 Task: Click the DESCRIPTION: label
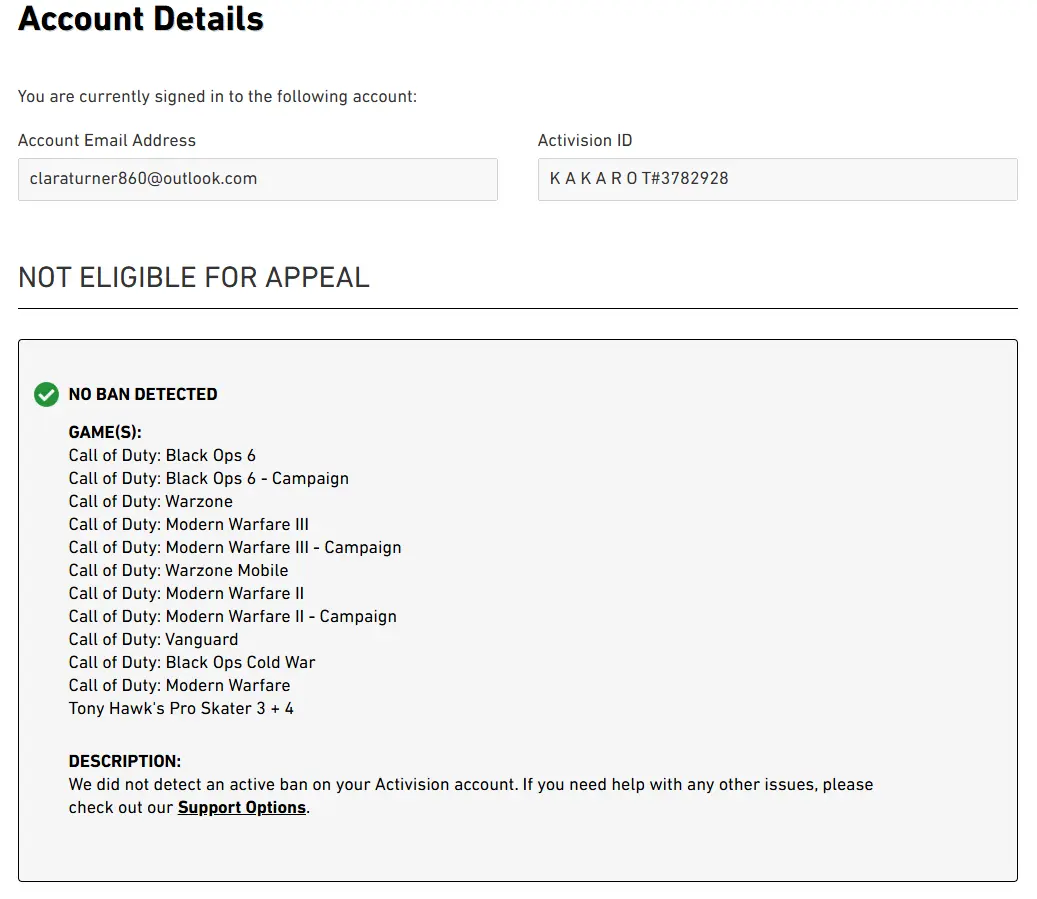click(124, 761)
